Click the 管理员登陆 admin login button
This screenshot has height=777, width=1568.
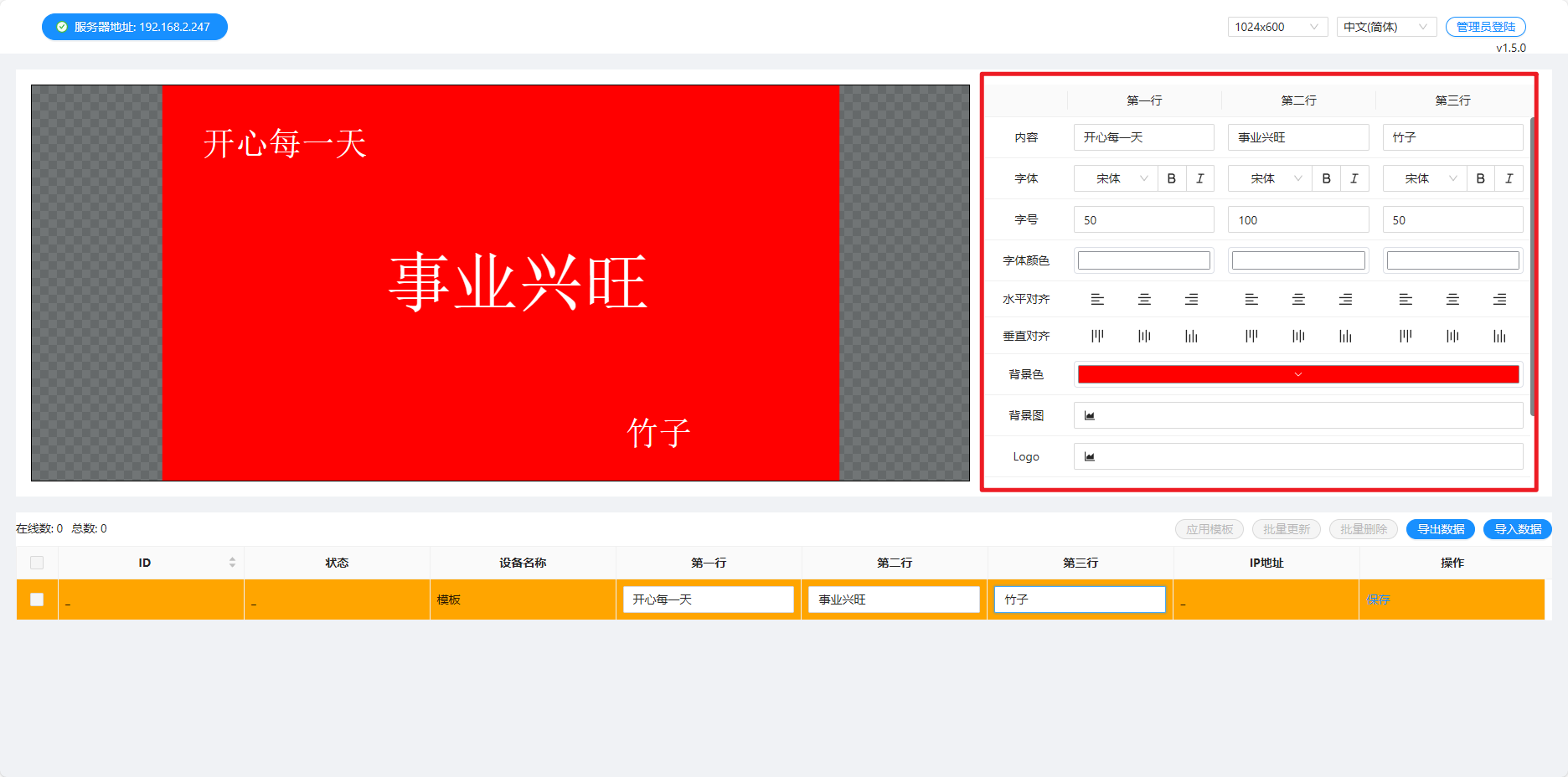tap(1485, 27)
